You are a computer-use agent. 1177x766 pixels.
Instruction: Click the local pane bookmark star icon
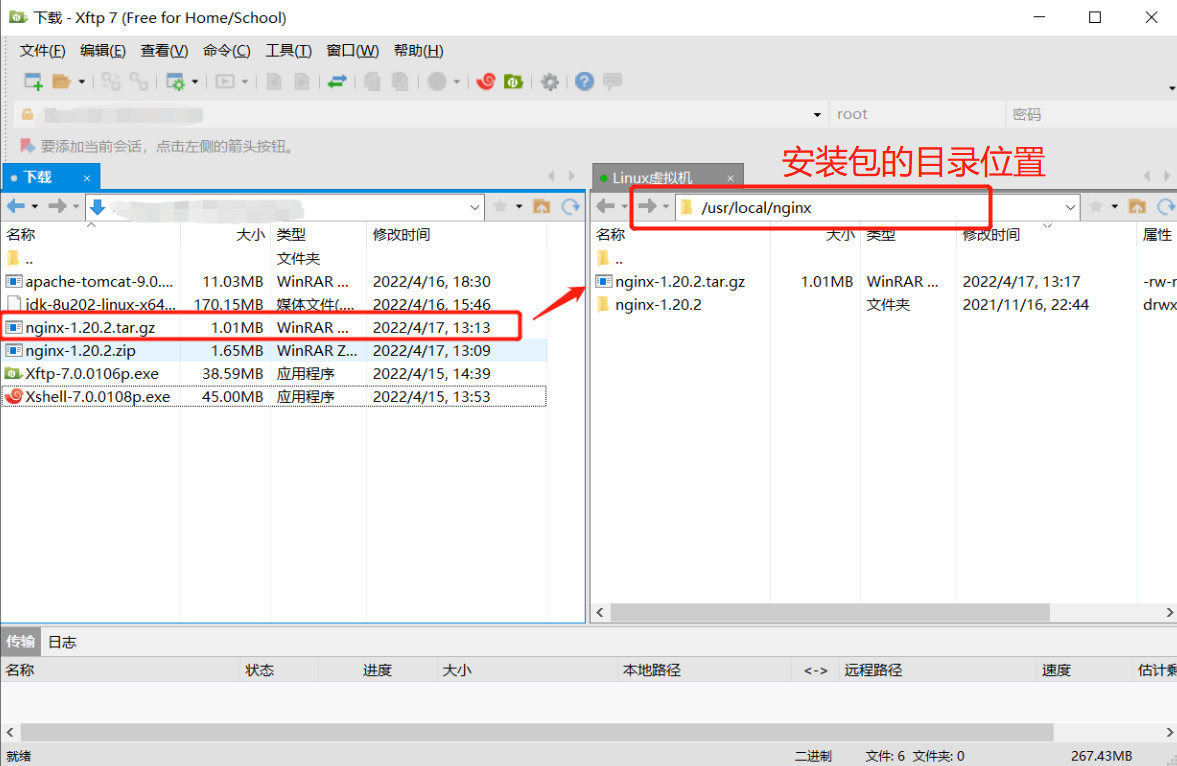coord(500,206)
